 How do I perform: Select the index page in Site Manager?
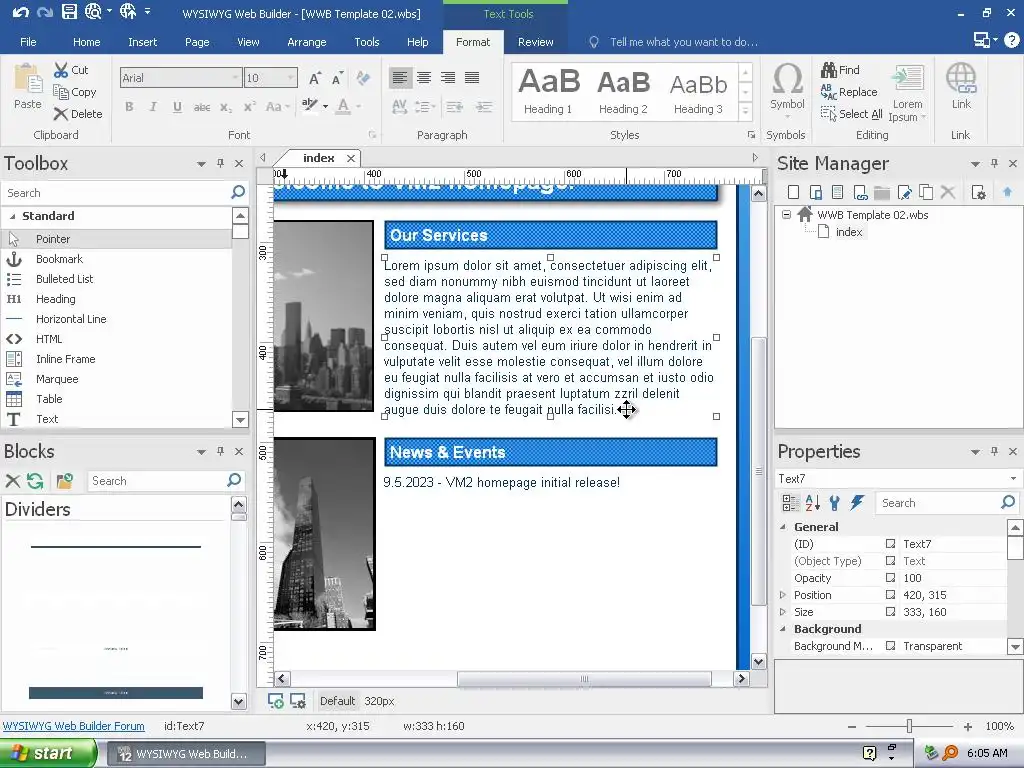tap(848, 232)
